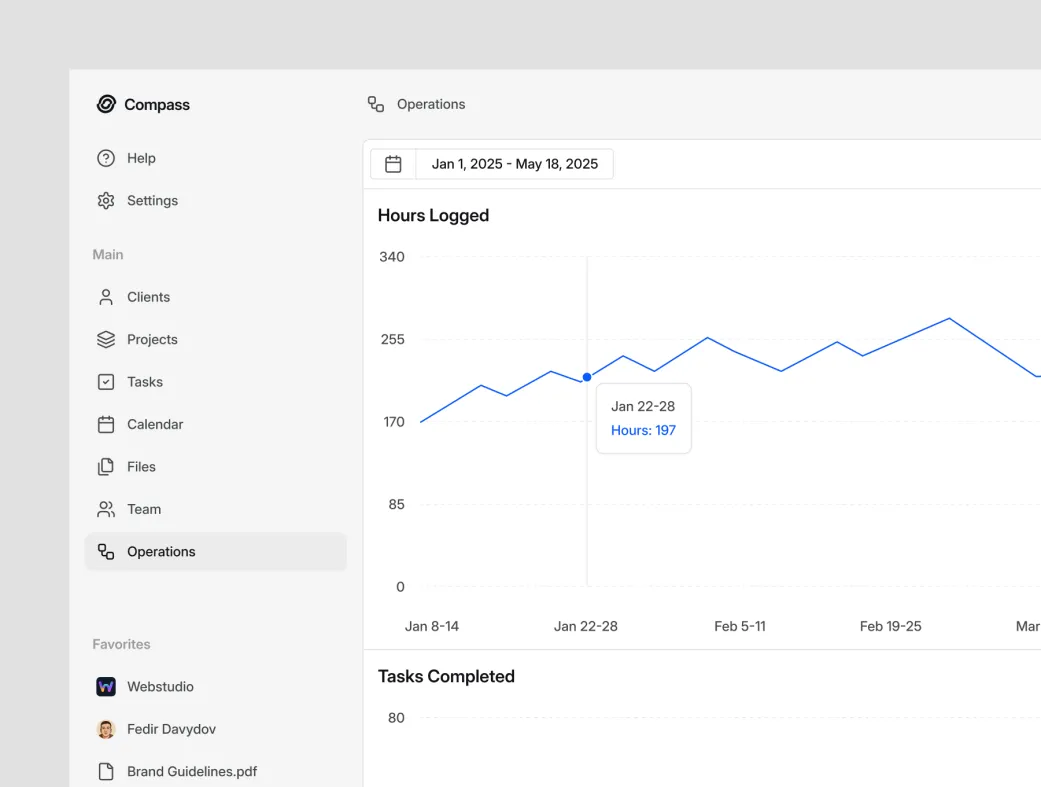Open the calendar date picker icon
Viewport: 1041px width, 787px height.
[x=393, y=164]
